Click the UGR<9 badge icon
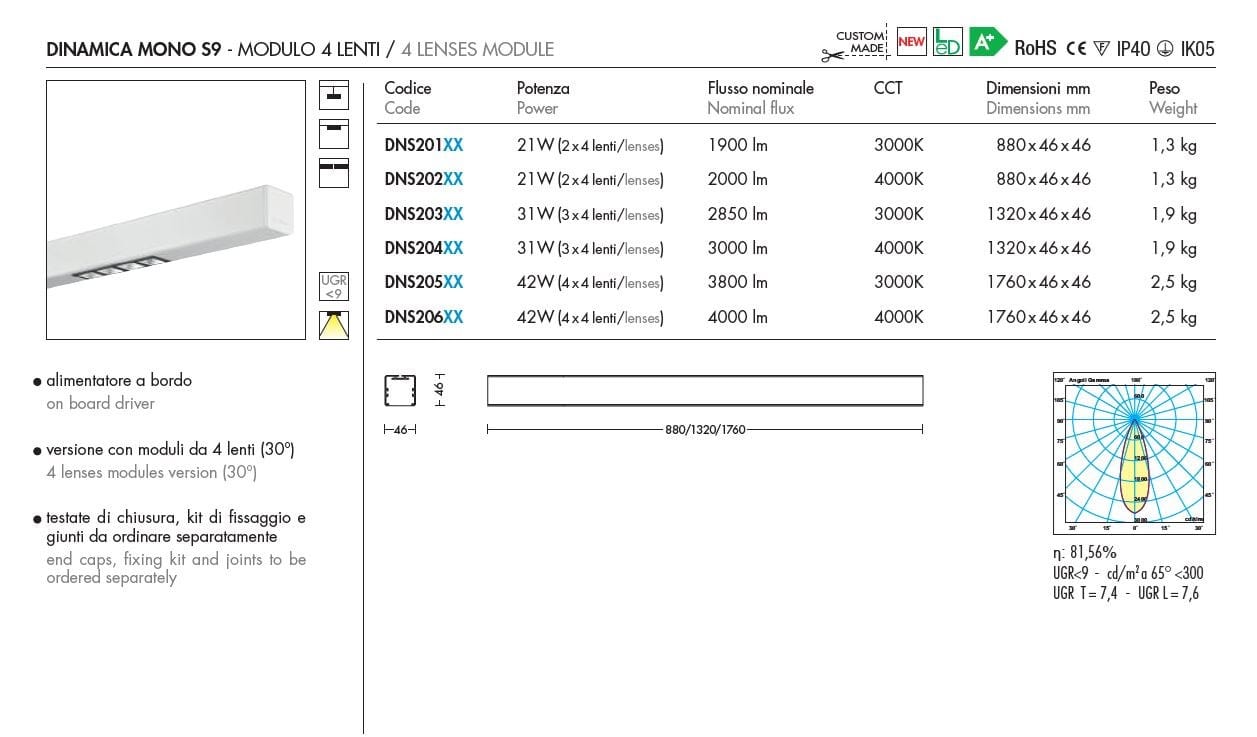The image size is (1257, 737). pos(333,287)
